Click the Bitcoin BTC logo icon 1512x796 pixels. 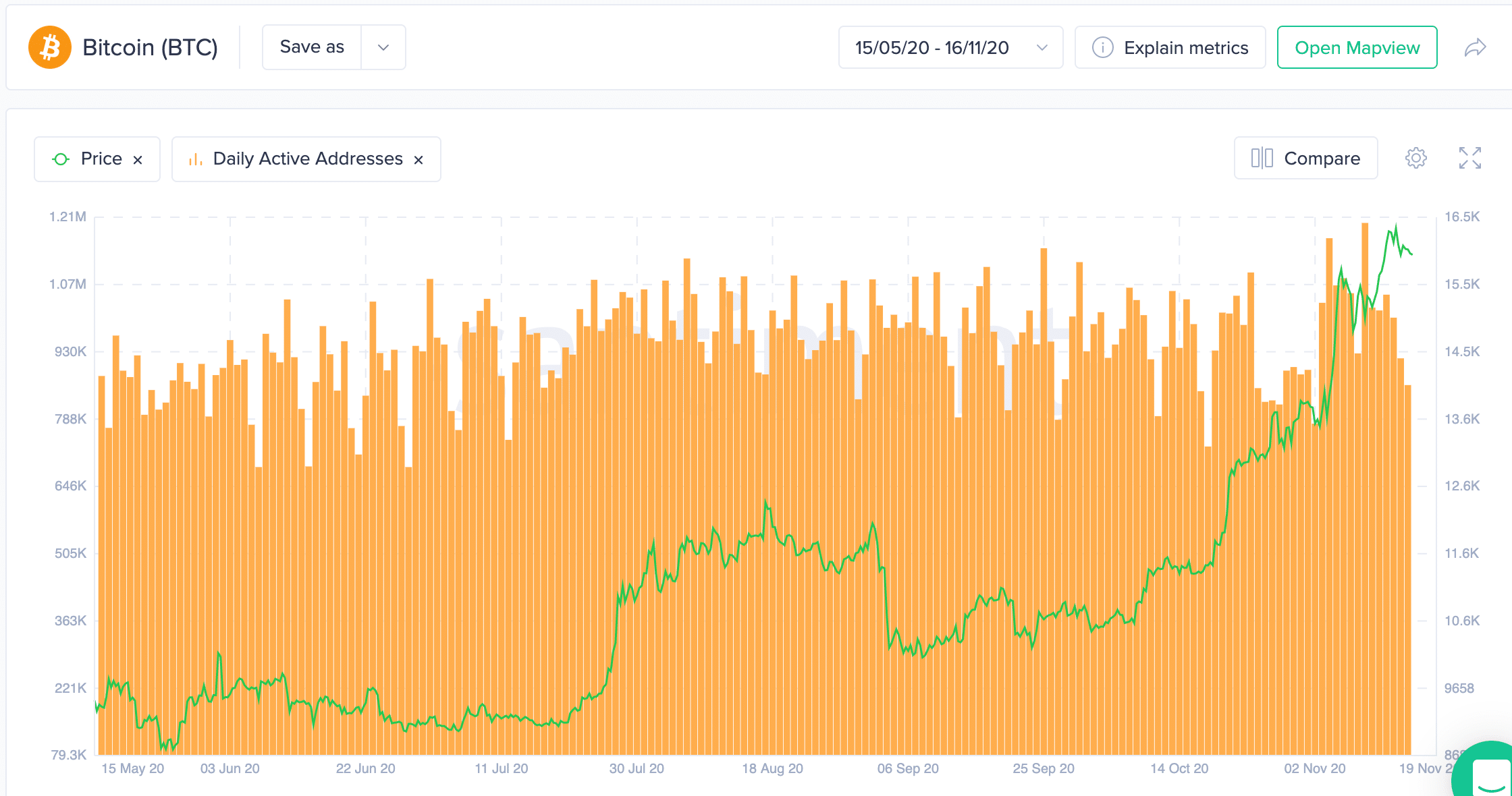(49, 47)
